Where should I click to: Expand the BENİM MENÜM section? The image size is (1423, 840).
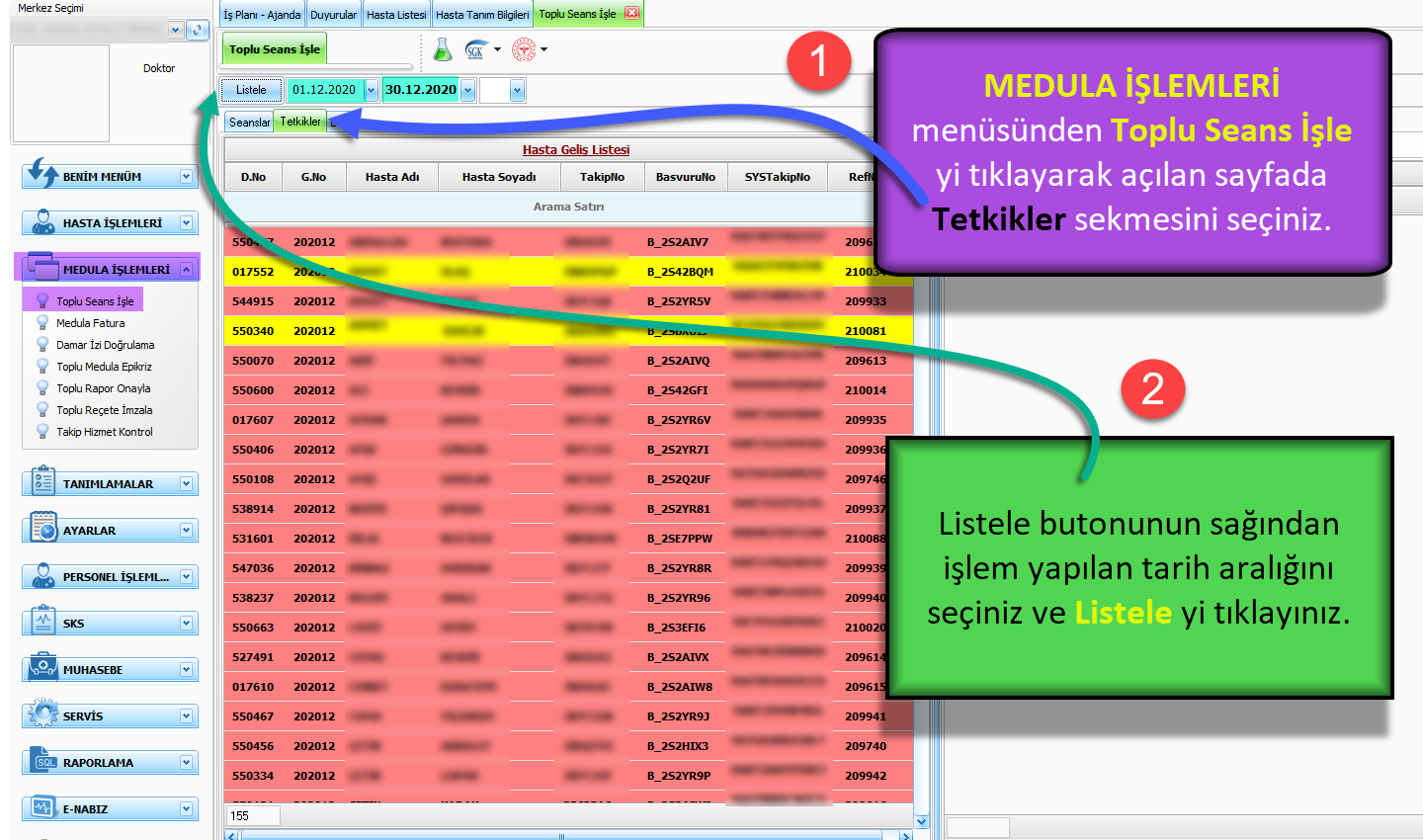[x=186, y=176]
